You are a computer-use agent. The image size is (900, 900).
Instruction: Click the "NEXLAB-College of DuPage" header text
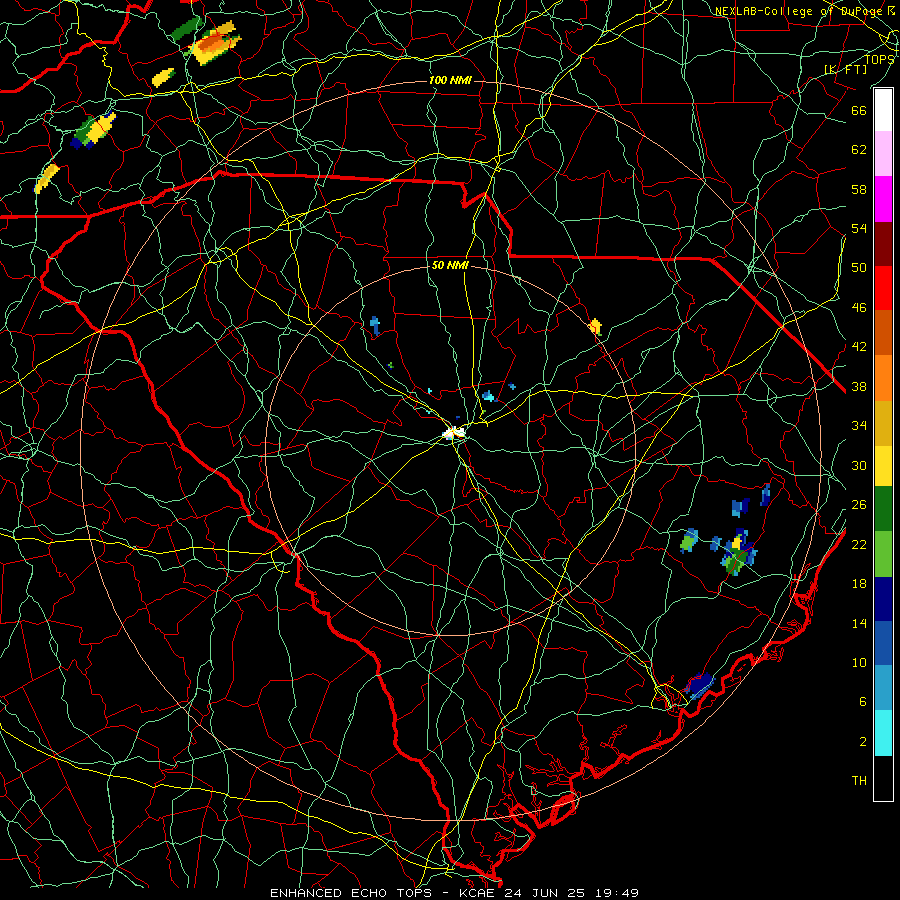(x=801, y=11)
